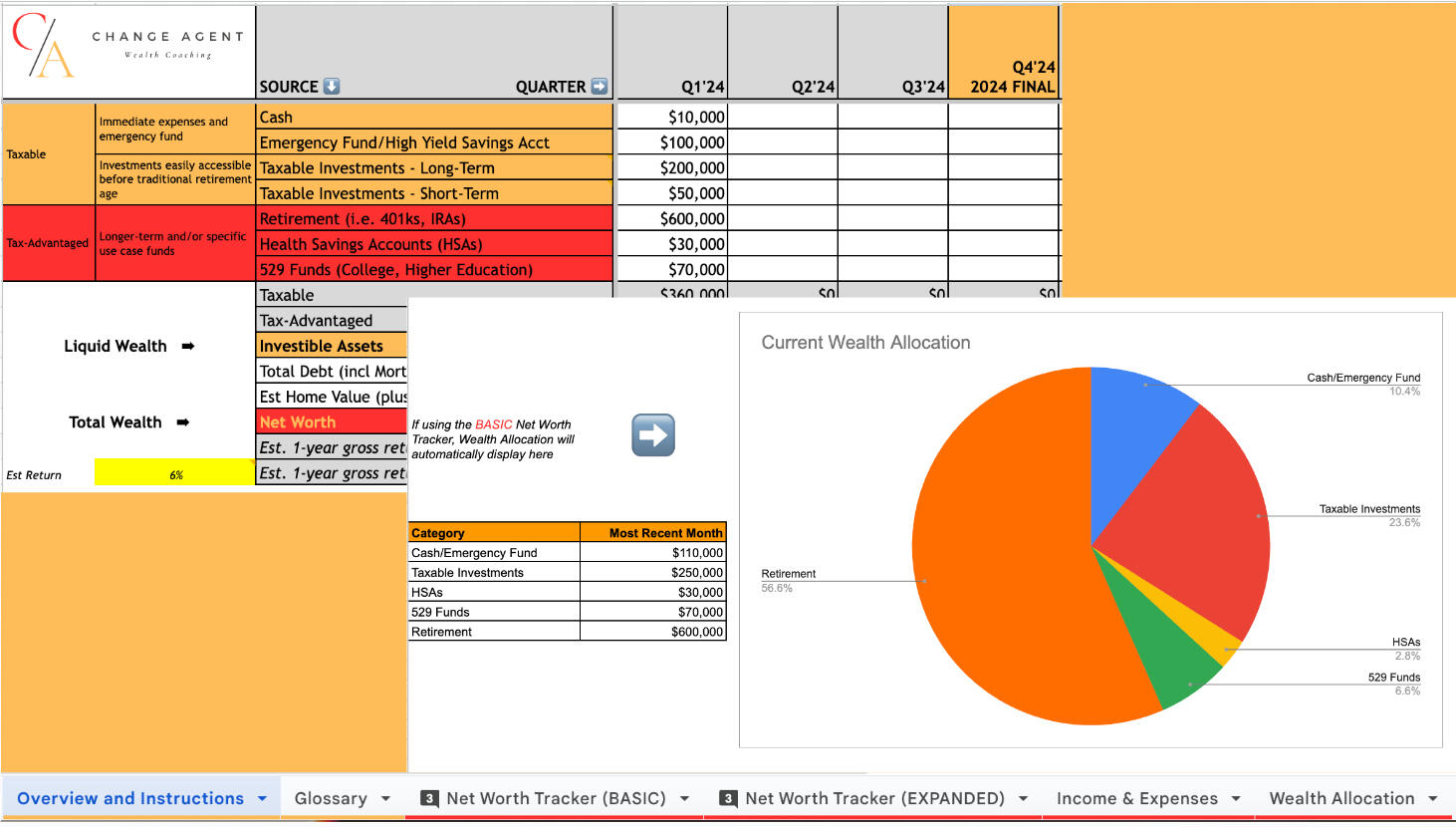Click the Change Agent Wealth Coaching logo
Screen dimensions: 1456x827
coord(127,47)
